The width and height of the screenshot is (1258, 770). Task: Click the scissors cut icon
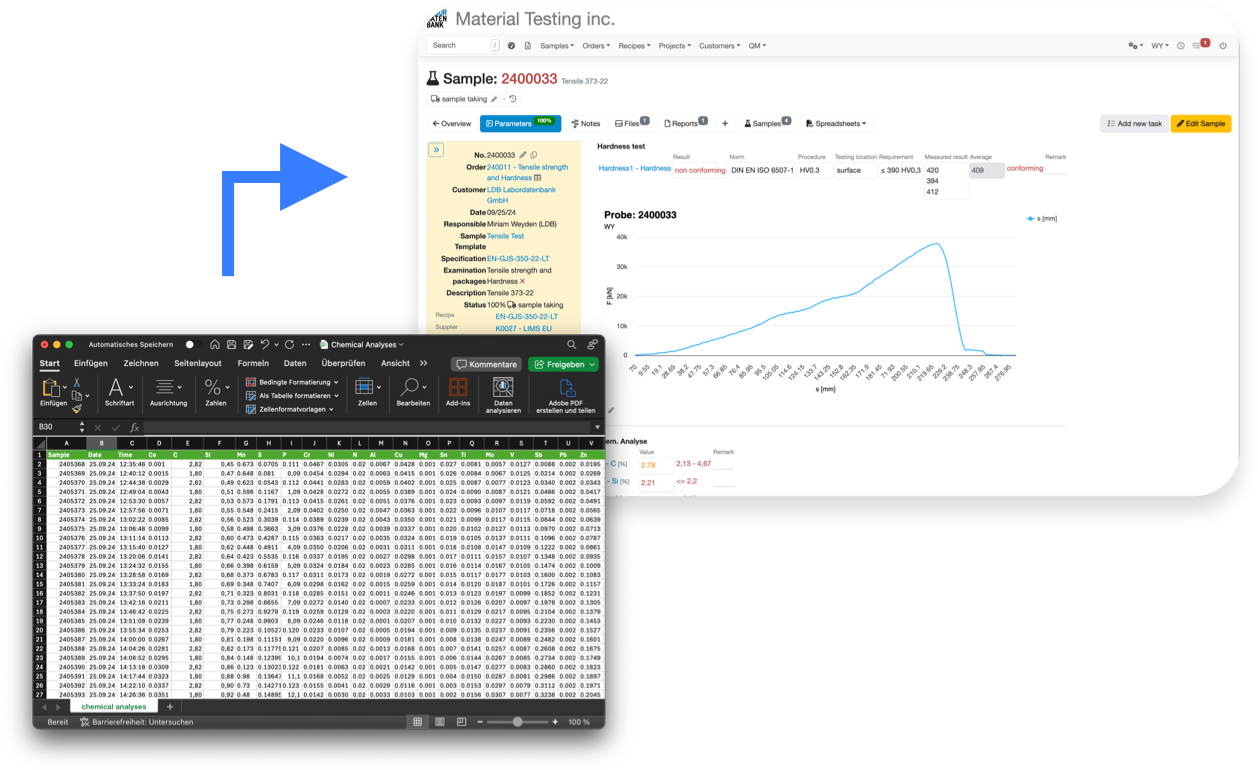[x=77, y=383]
